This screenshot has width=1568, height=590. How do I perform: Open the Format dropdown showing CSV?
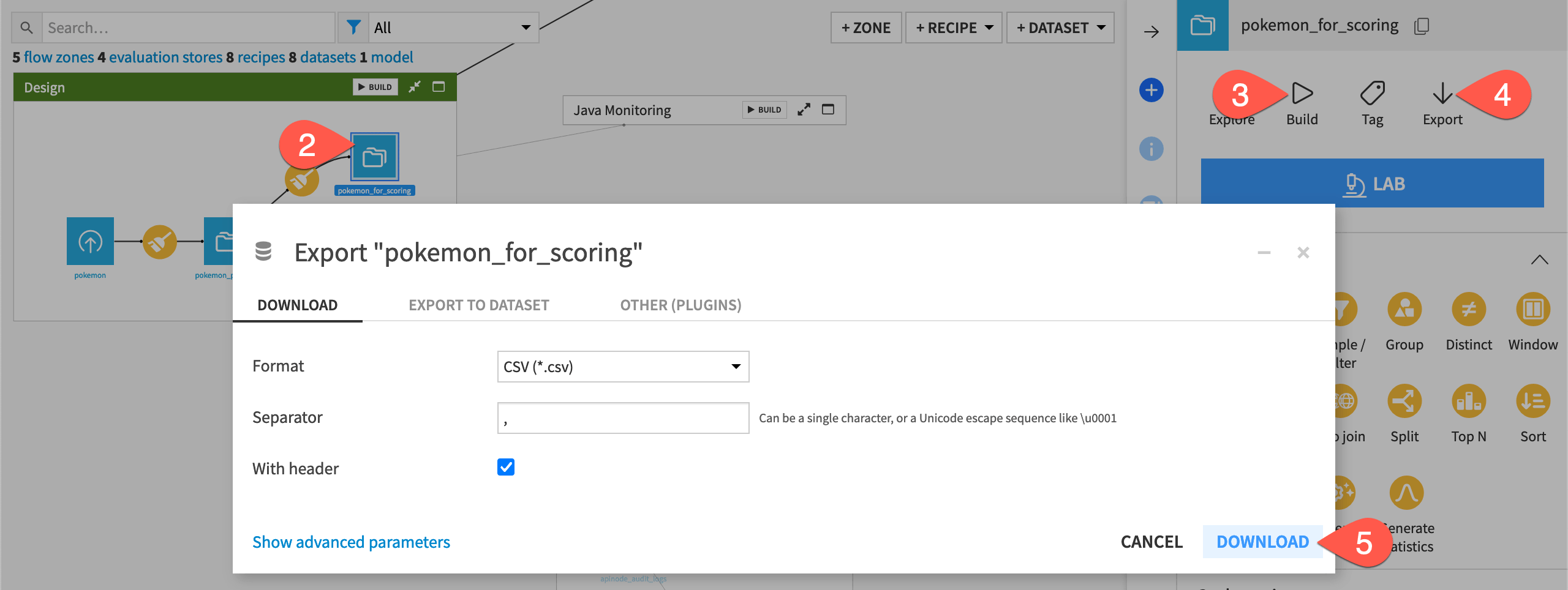622,366
